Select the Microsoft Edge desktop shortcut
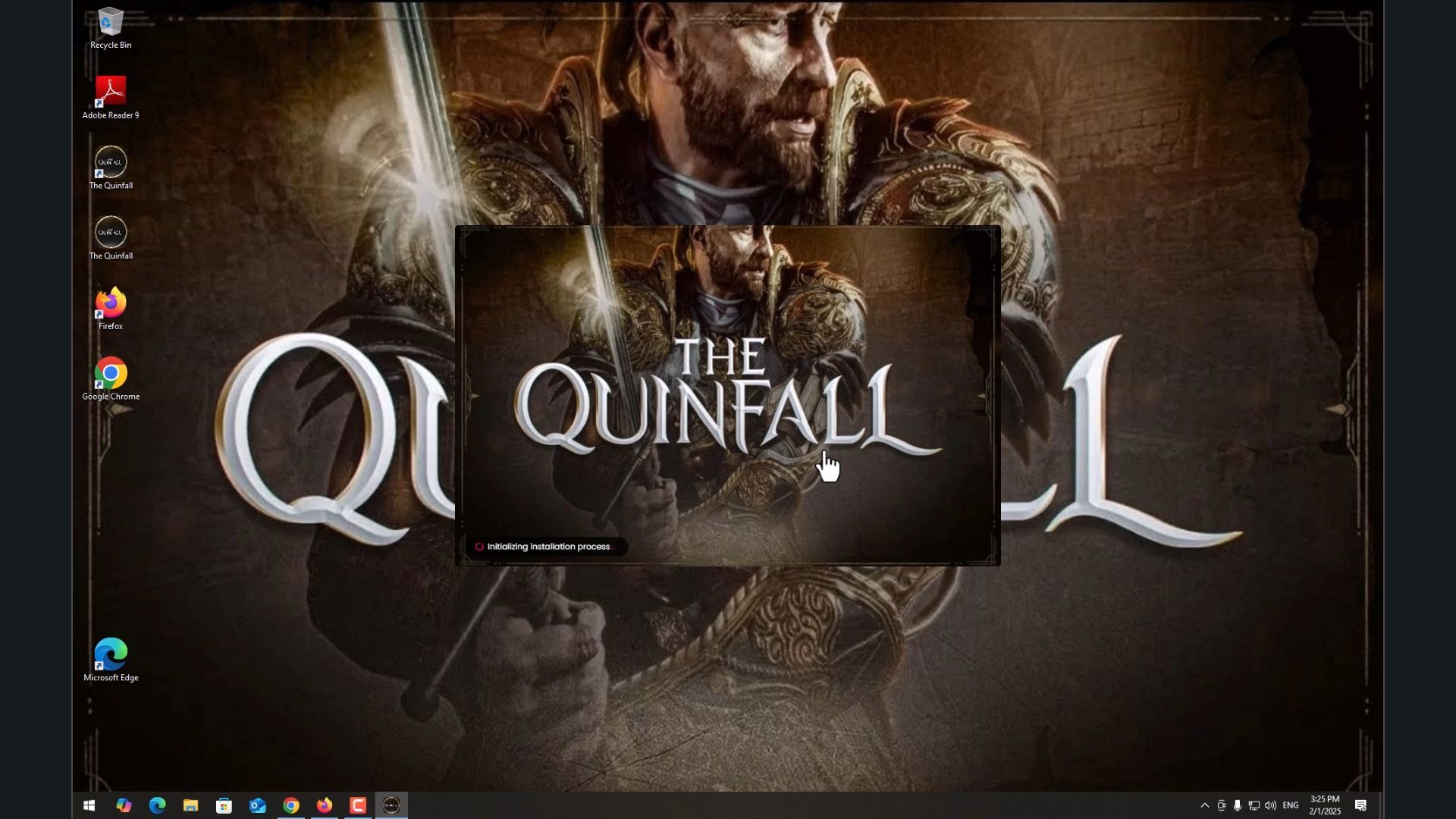The image size is (1456, 819). coord(111,661)
